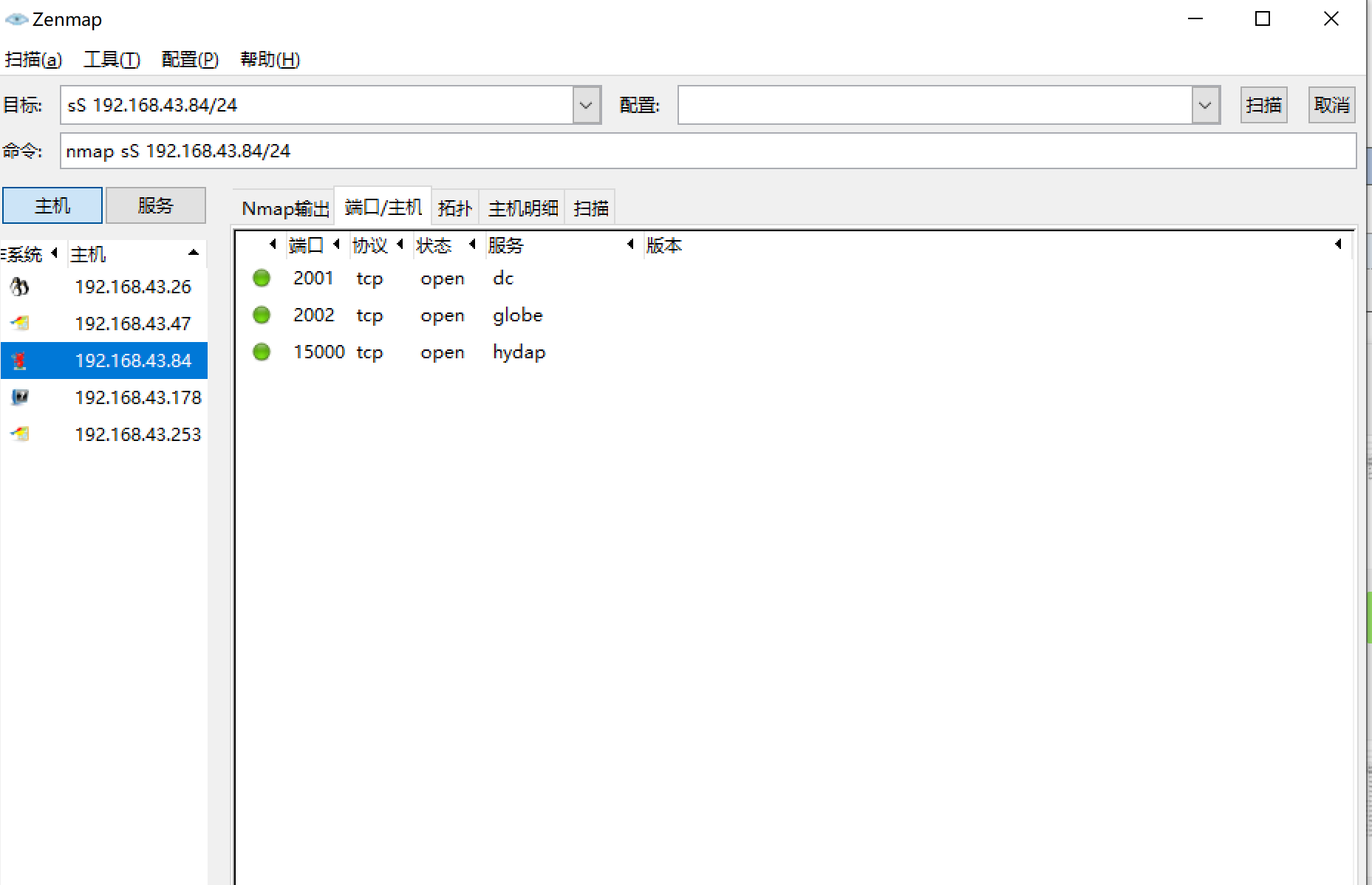Click the open state of port 2001
This screenshot has width=1372, height=885.
click(443, 279)
